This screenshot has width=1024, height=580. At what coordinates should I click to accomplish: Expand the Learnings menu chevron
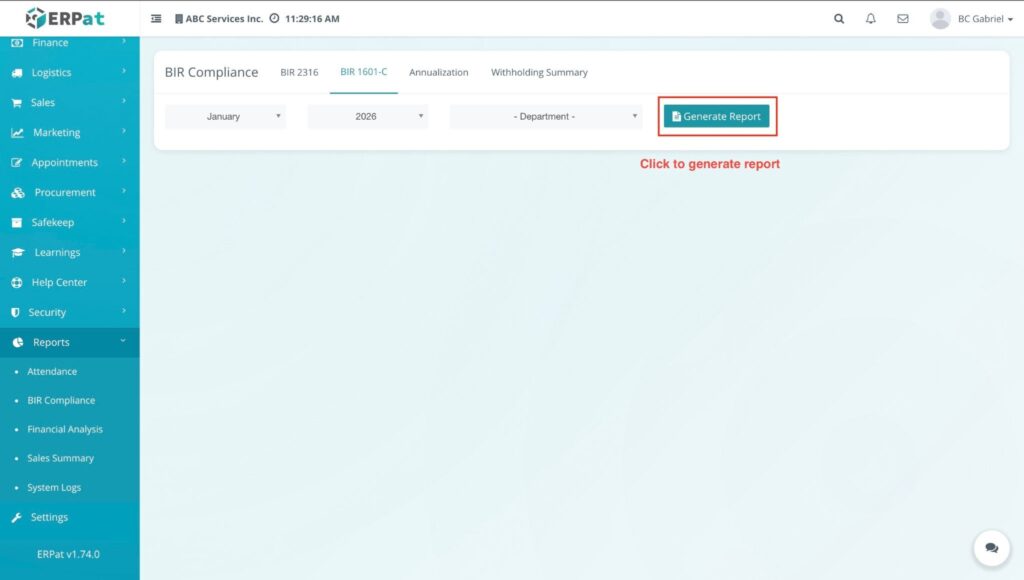[123, 251]
